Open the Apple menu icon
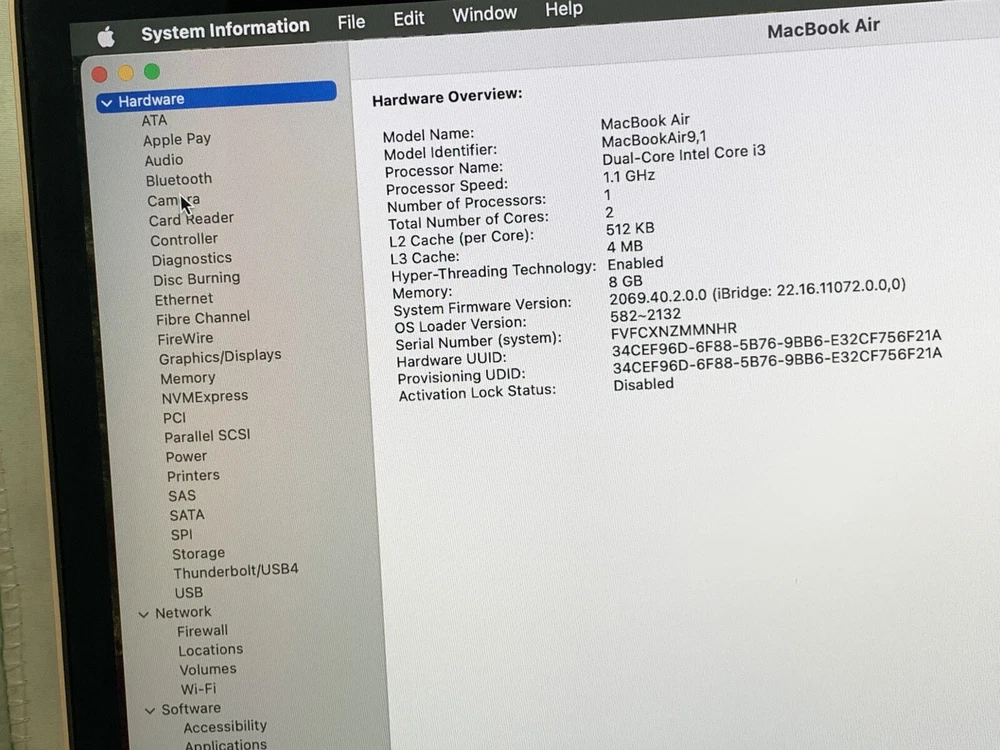This screenshot has width=1000, height=750. [x=106, y=37]
